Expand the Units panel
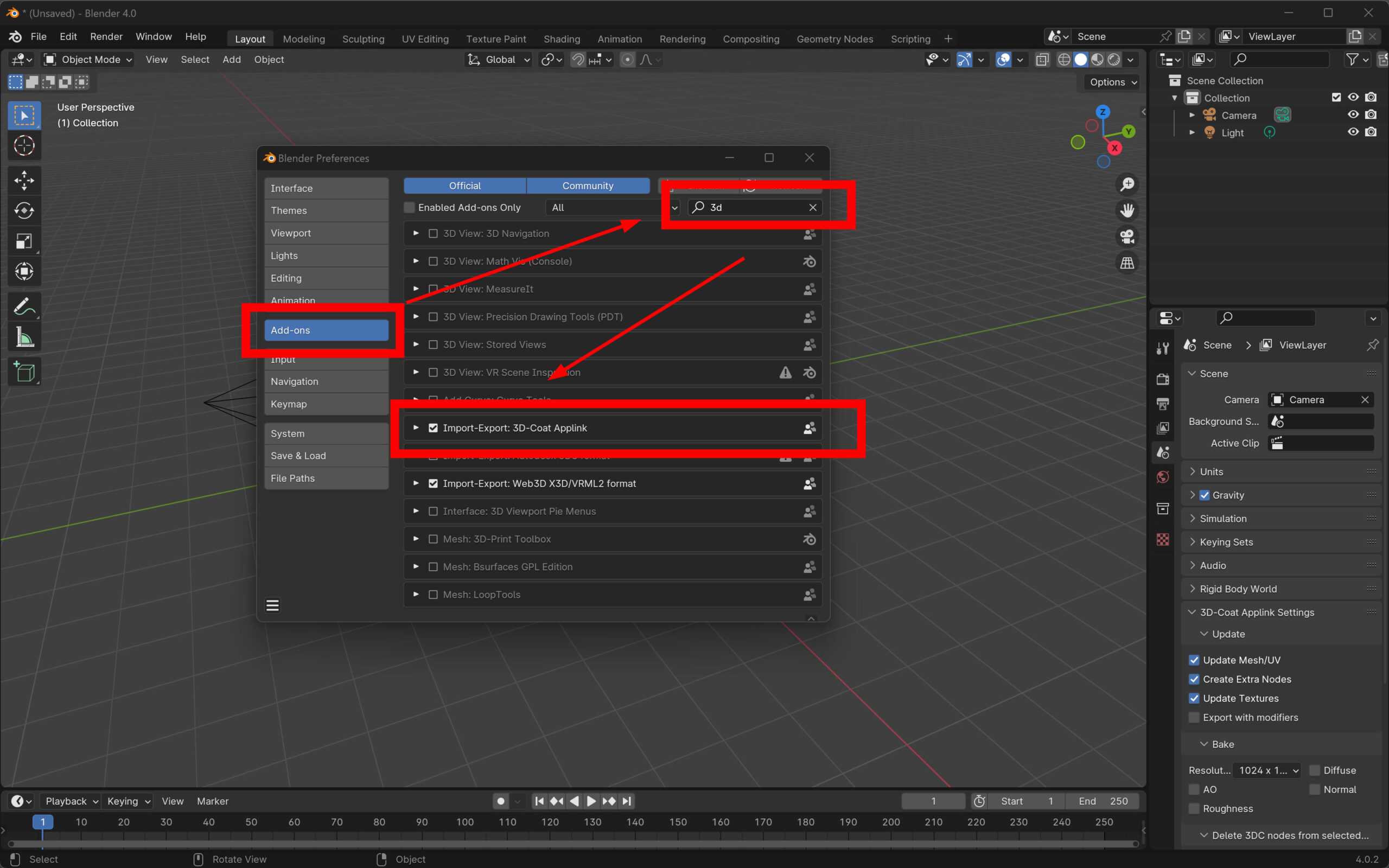 [x=1211, y=471]
